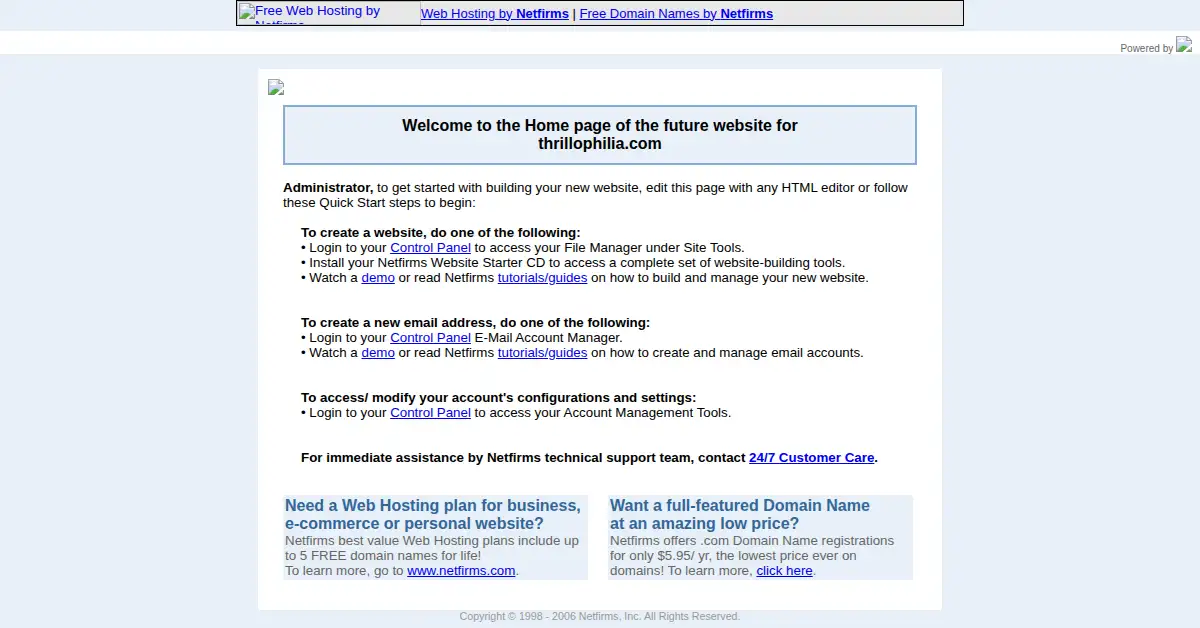Open demo link in create website section

[378, 278]
